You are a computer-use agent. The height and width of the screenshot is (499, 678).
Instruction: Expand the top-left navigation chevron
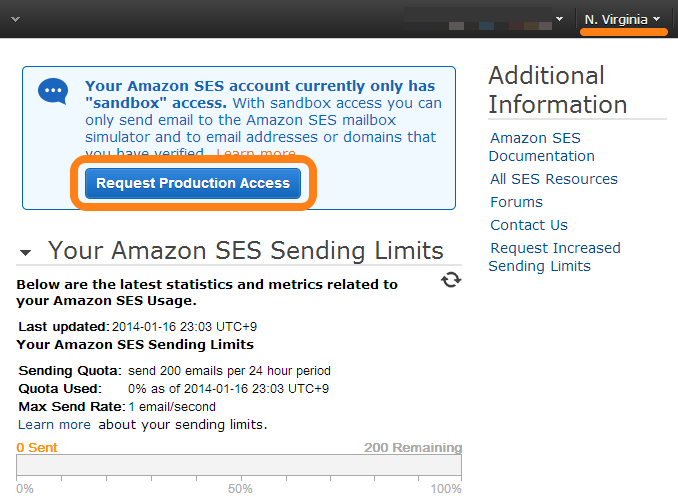click(x=16, y=19)
